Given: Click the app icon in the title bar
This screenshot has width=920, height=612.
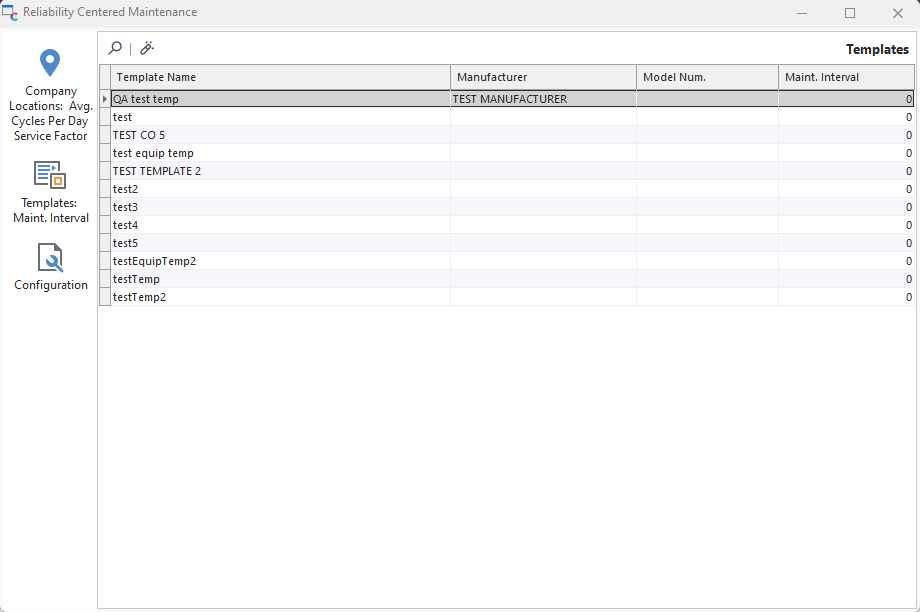Looking at the screenshot, I should [x=10, y=13].
